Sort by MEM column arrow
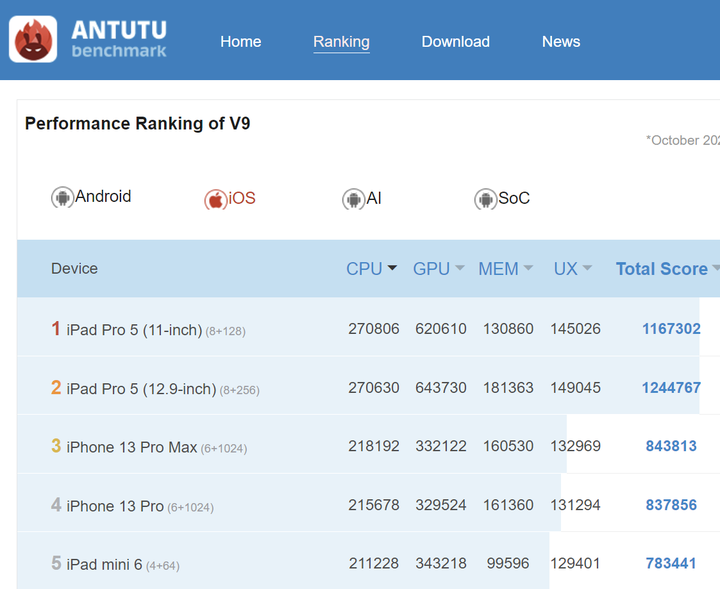720x589 pixels. click(528, 268)
